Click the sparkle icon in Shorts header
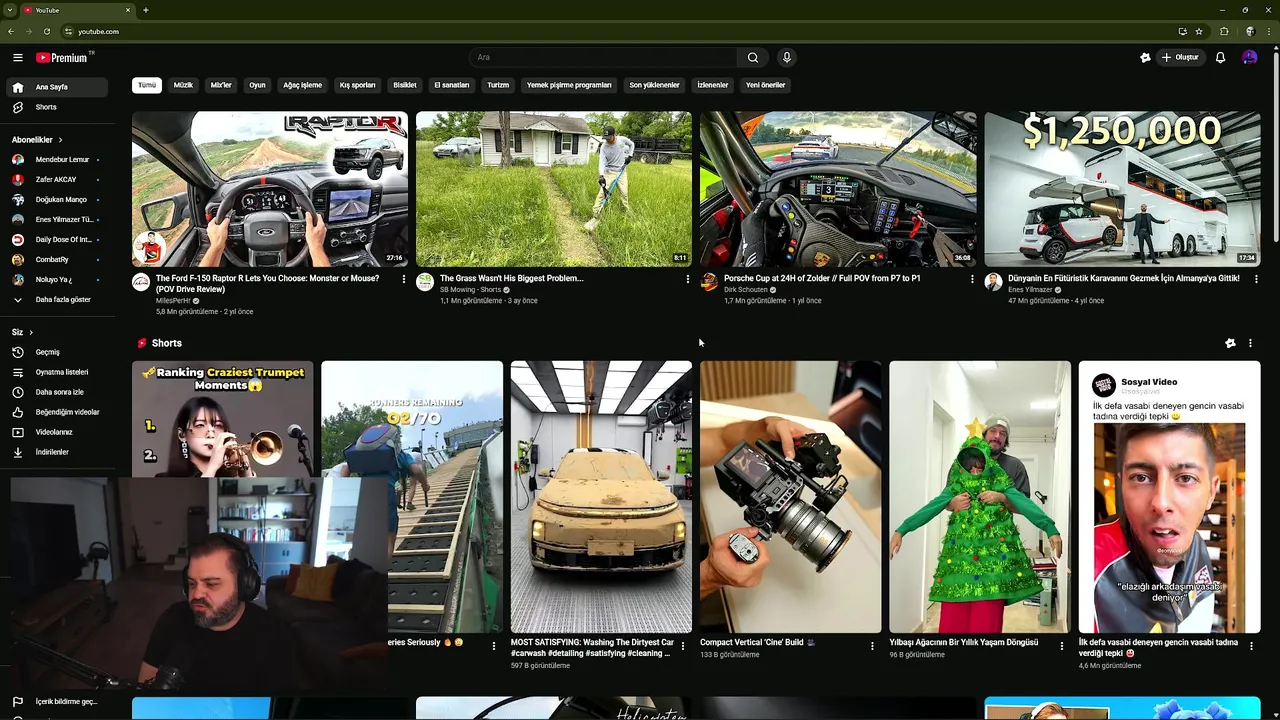Screen dimensions: 1280x720 (x=1230, y=343)
